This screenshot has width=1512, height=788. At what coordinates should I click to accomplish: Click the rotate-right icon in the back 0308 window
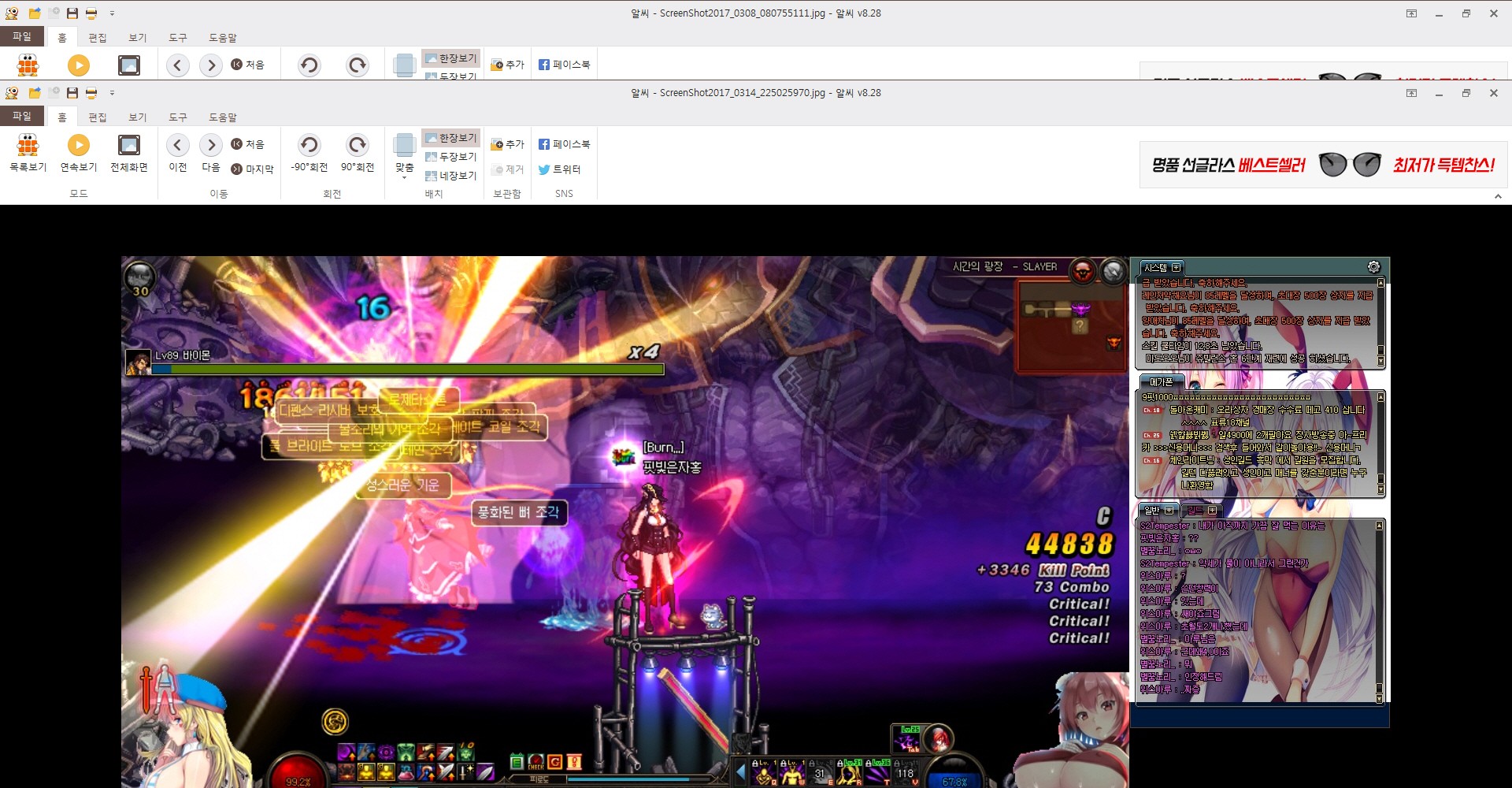click(x=358, y=65)
